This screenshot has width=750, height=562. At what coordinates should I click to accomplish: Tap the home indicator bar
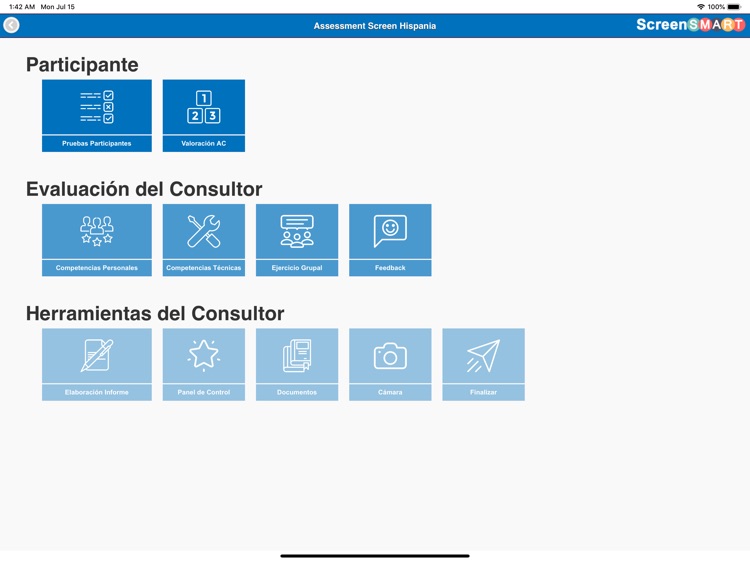(x=375, y=556)
